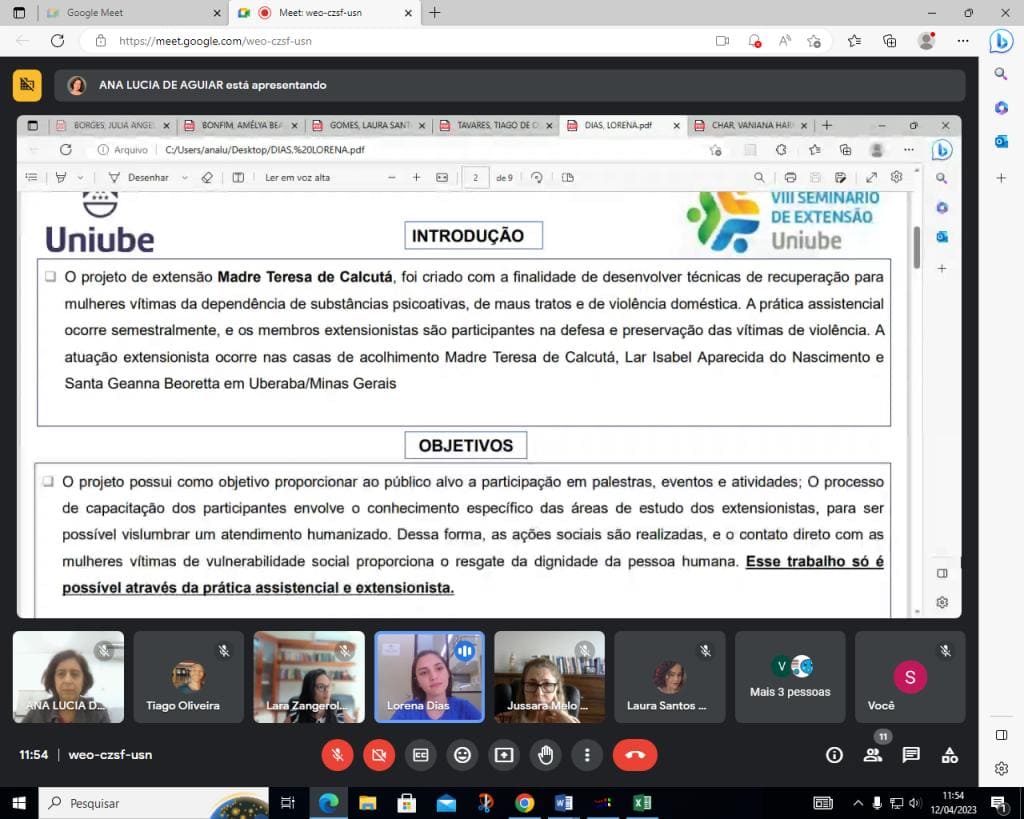Open Task View on the taskbar
Image resolution: width=1024 pixels, height=819 pixels.
[x=287, y=803]
